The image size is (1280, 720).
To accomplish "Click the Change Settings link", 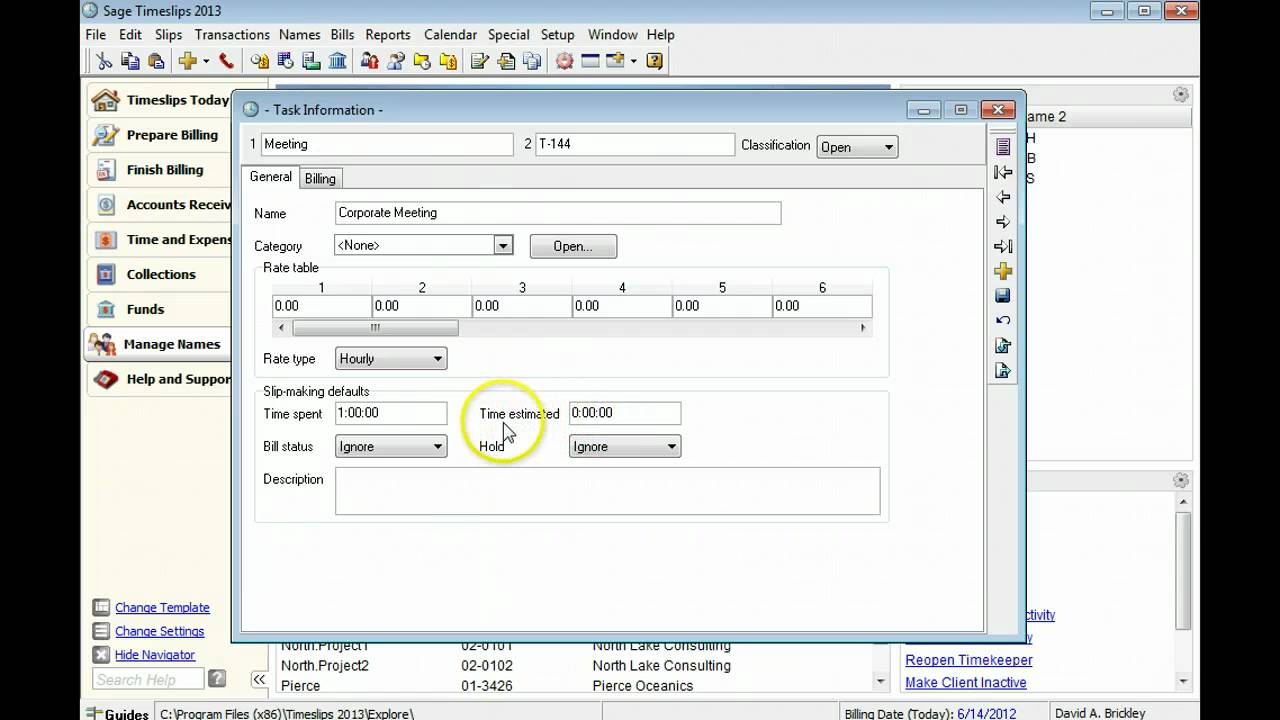I will point(159,631).
